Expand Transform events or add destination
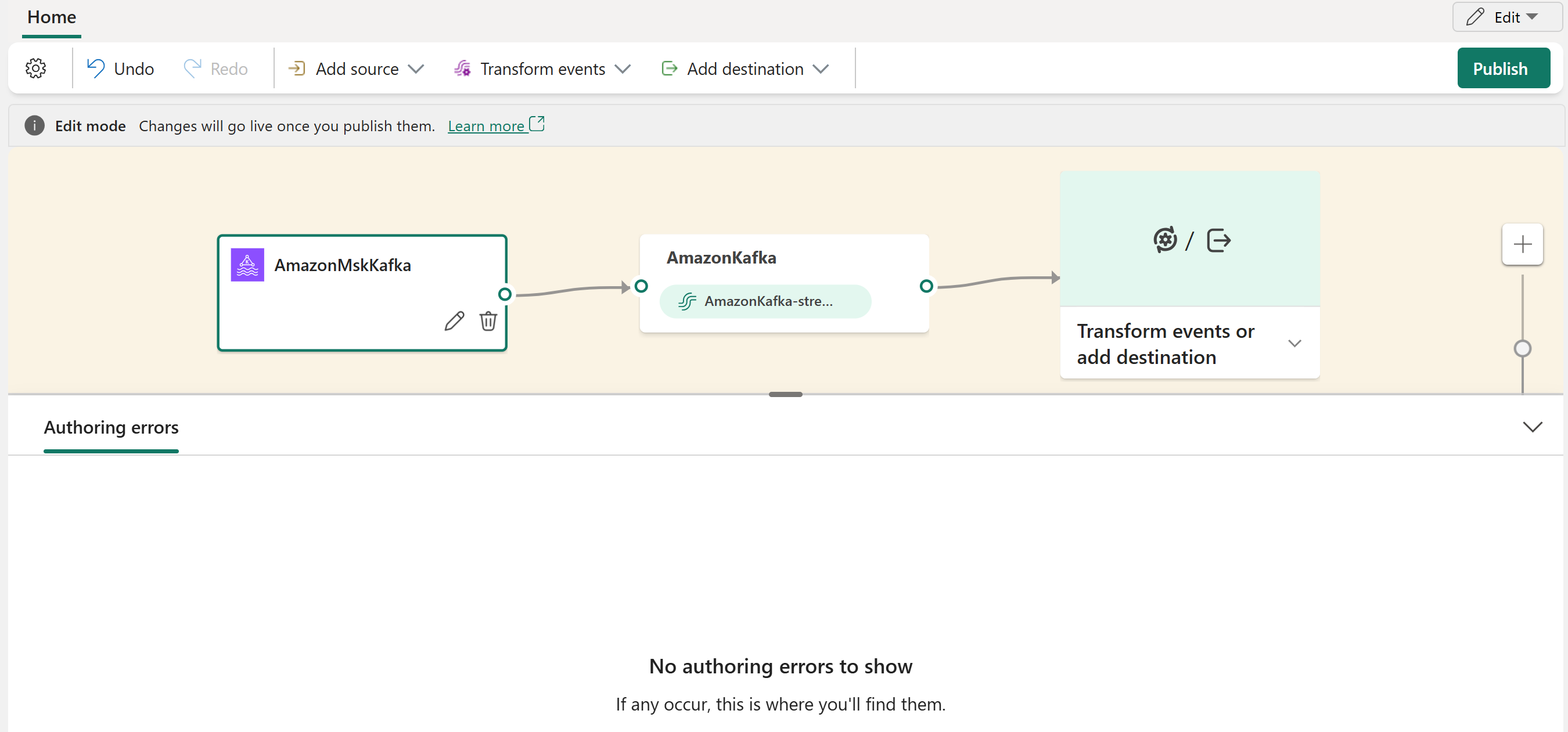Viewport: 1568px width, 732px height. (1294, 343)
